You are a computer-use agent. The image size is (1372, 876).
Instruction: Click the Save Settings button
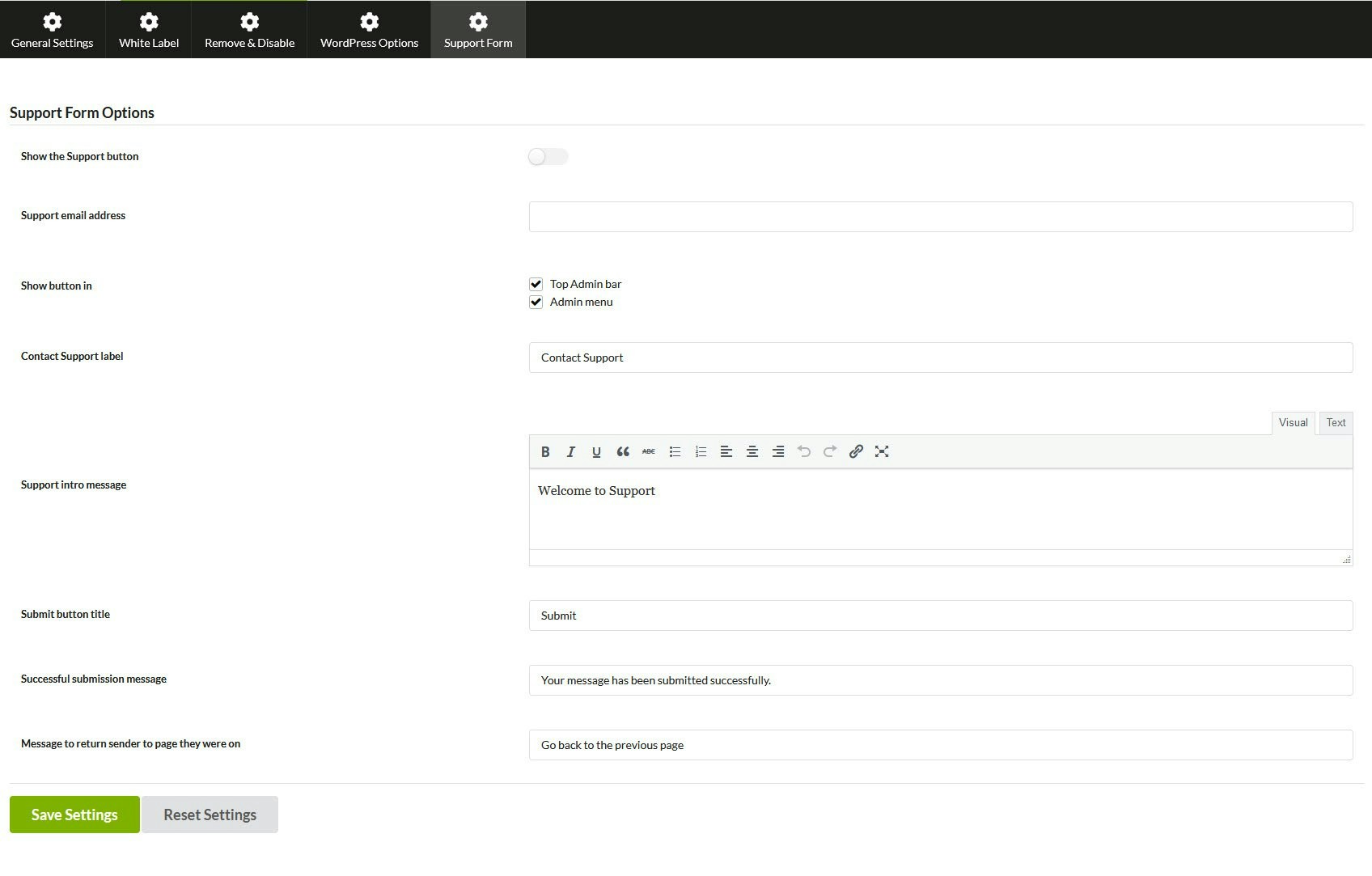(x=74, y=814)
